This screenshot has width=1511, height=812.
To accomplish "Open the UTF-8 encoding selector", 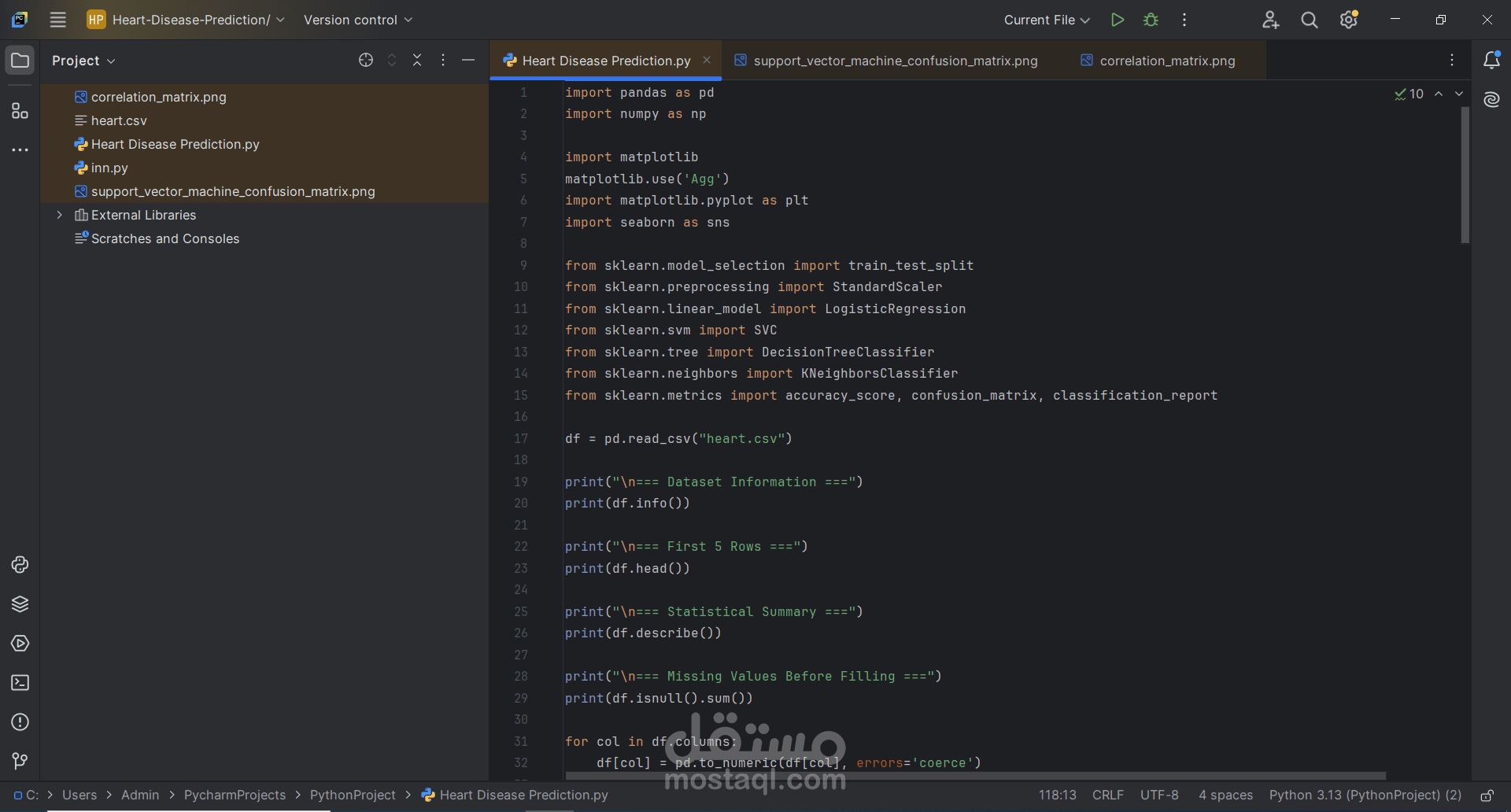I will point(1159,795).
